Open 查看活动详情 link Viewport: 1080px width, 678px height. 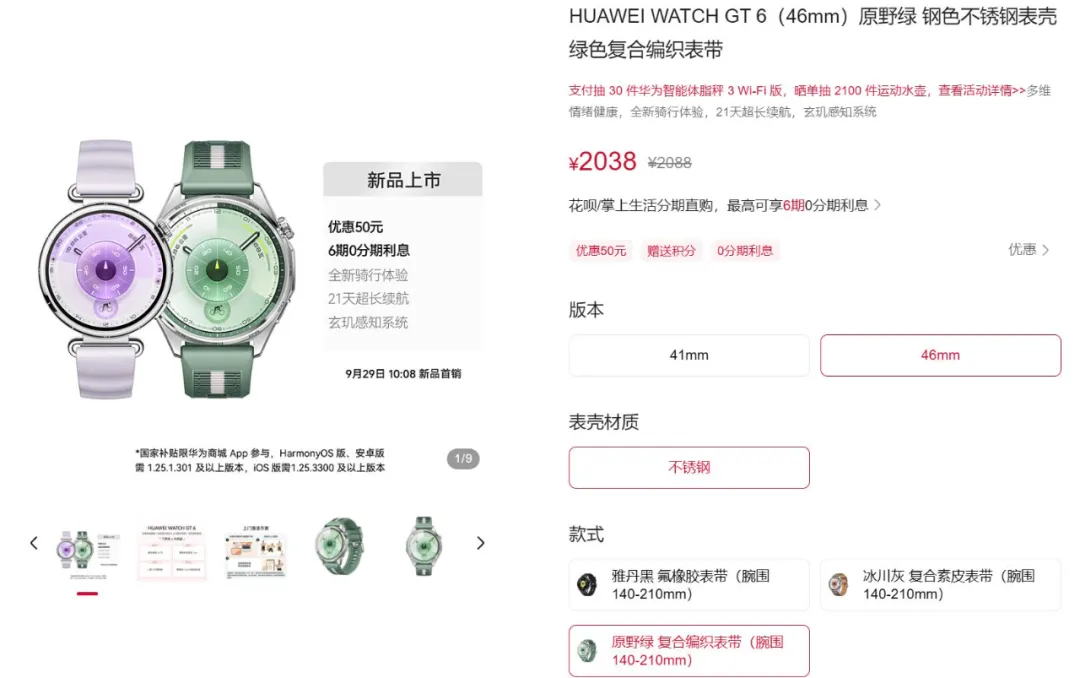(982, 90)
